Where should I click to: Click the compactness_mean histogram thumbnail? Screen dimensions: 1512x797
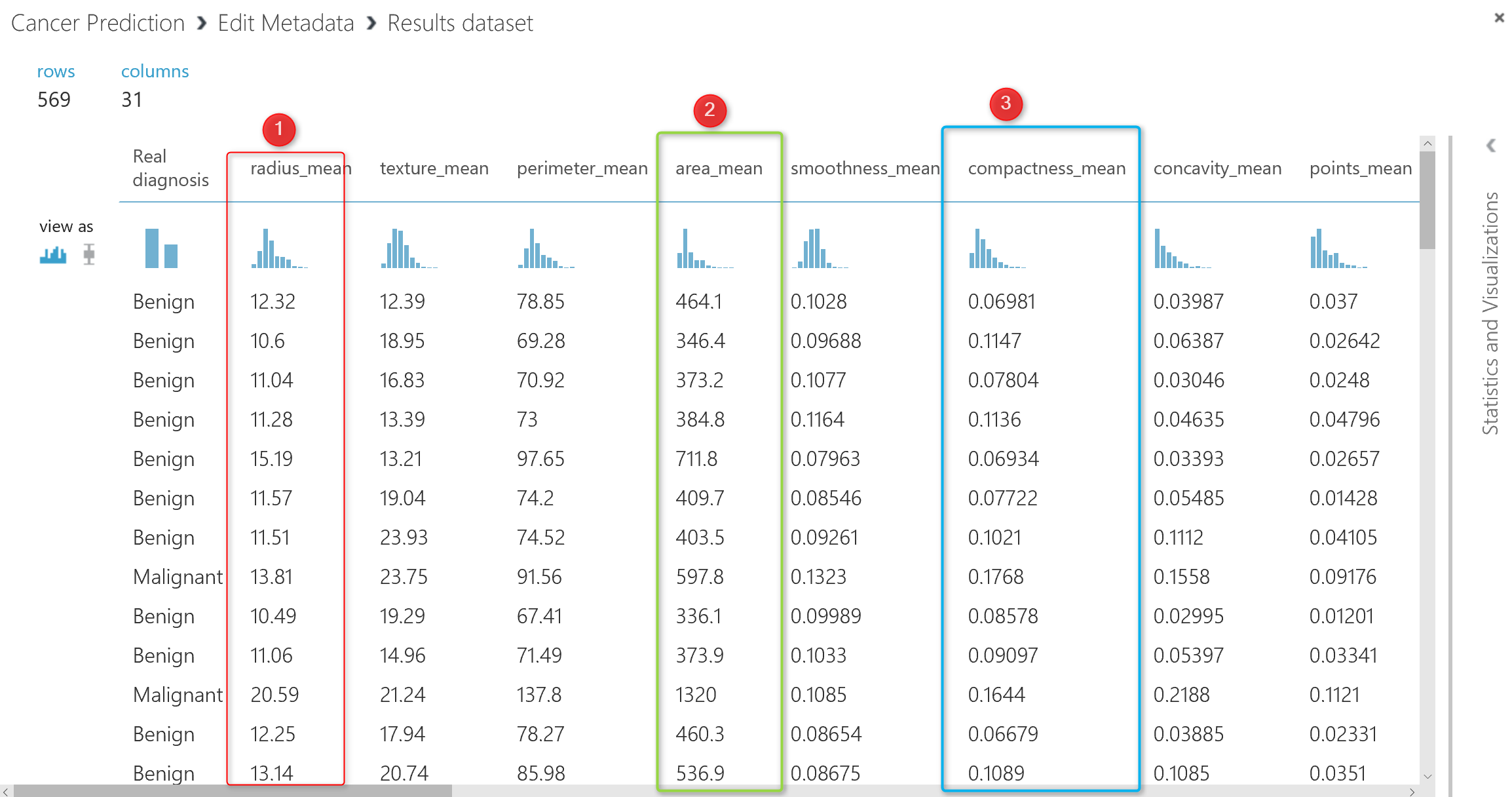point(996,248)
